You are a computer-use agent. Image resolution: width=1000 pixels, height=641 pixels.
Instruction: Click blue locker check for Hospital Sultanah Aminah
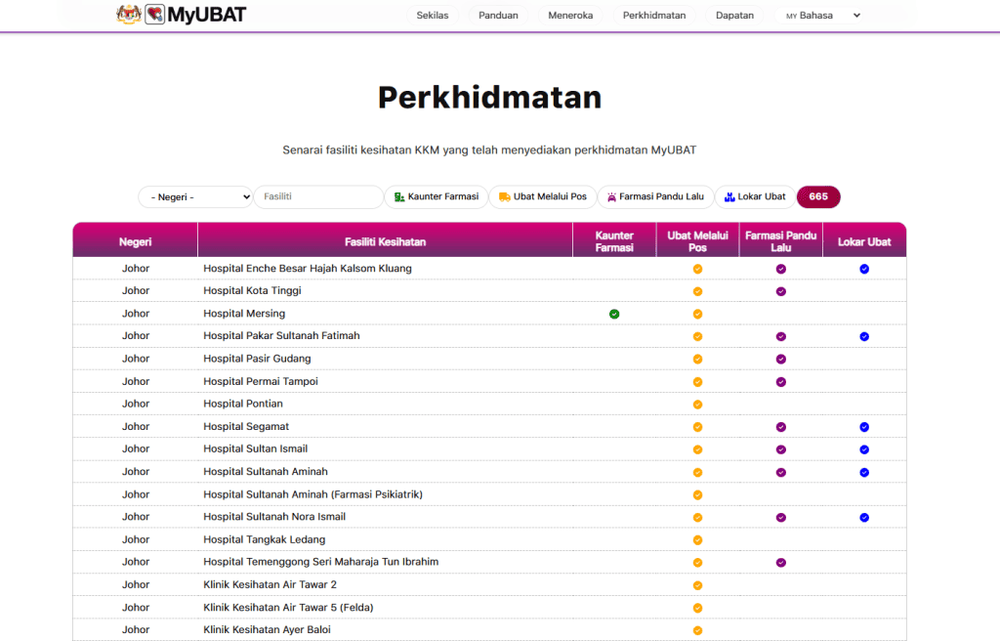tap(864, 473)
